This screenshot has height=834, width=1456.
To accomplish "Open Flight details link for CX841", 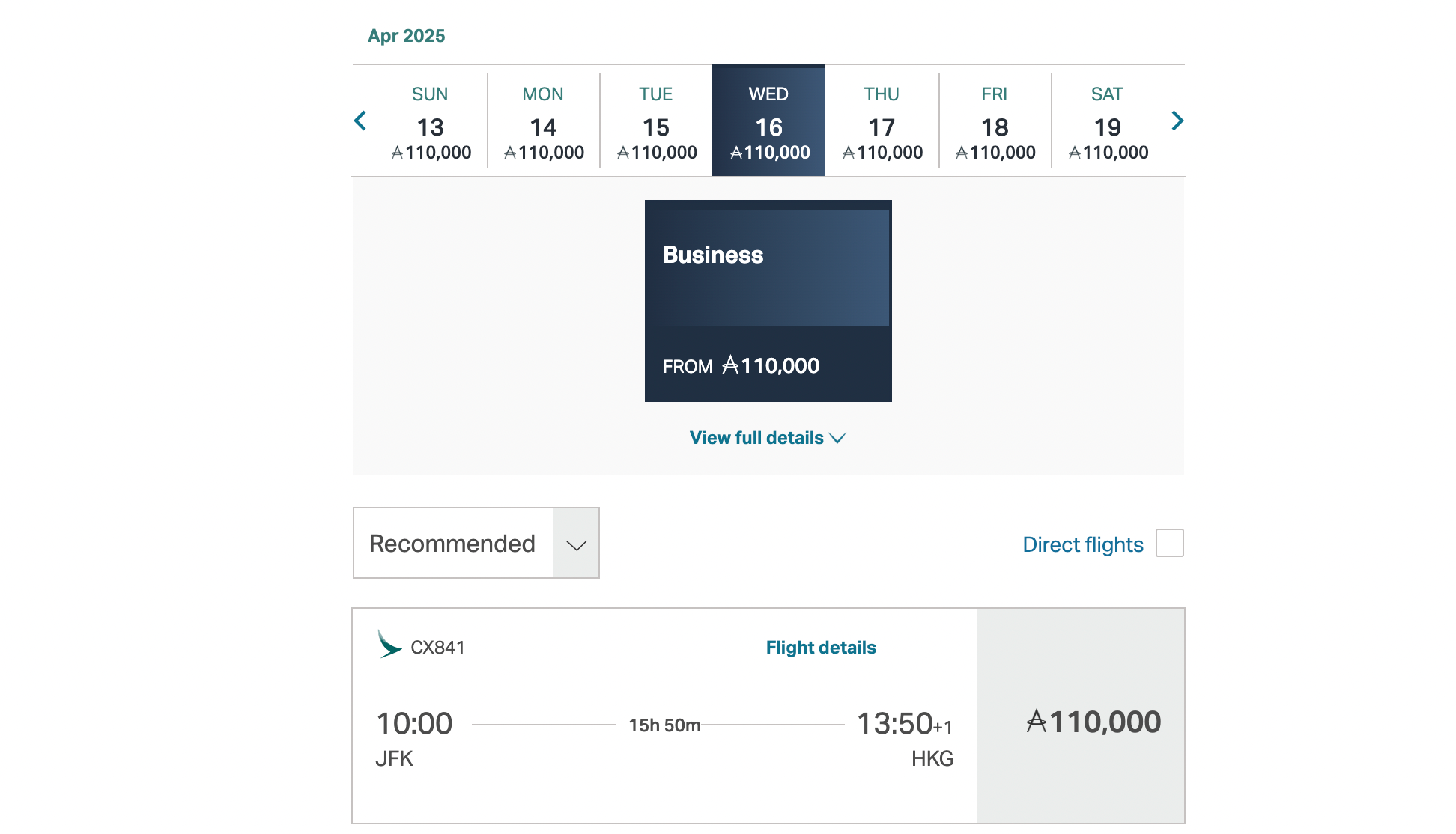I will click(x=820, y=648).
